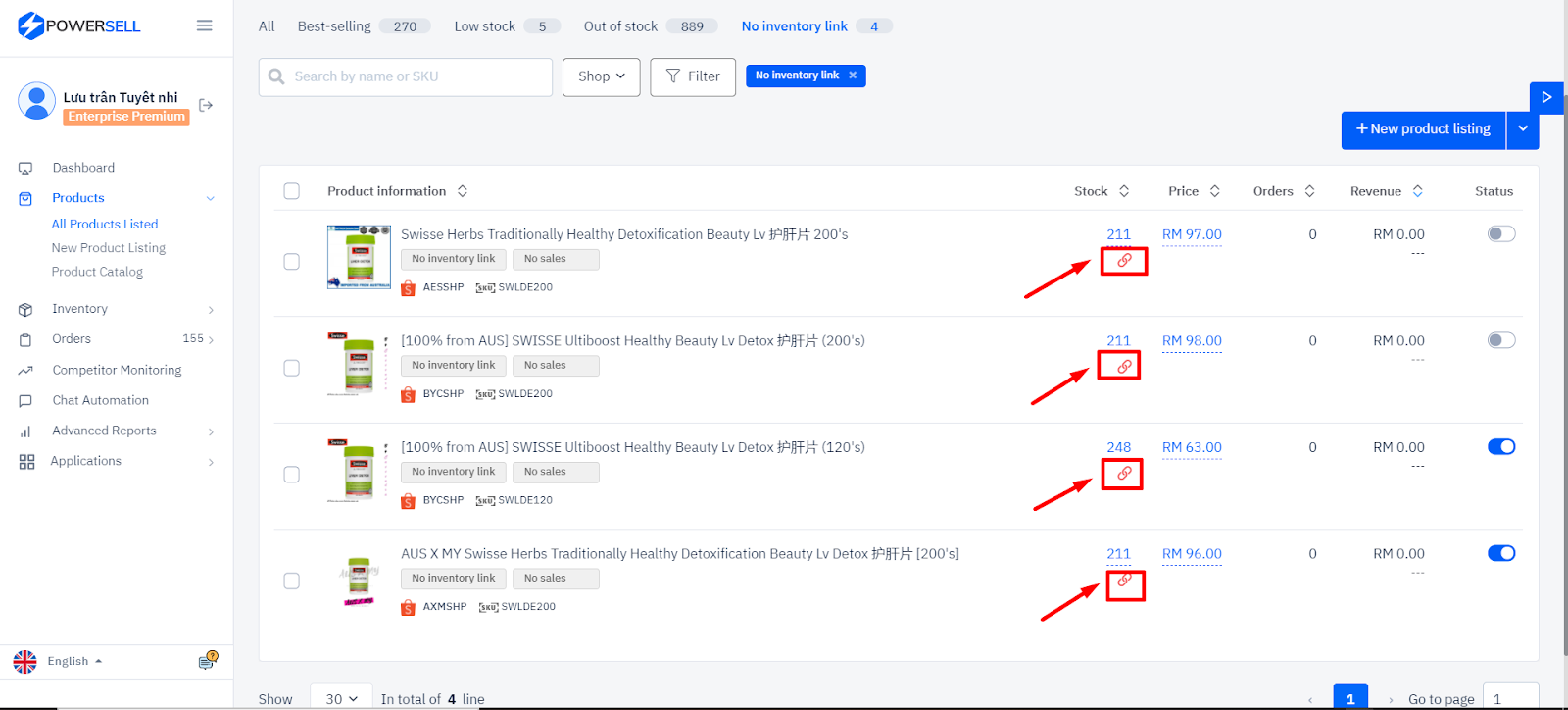Click Shopee icon next to AESSHP
The width and height of the screenshot is (1568, 710).
point(408,287)
